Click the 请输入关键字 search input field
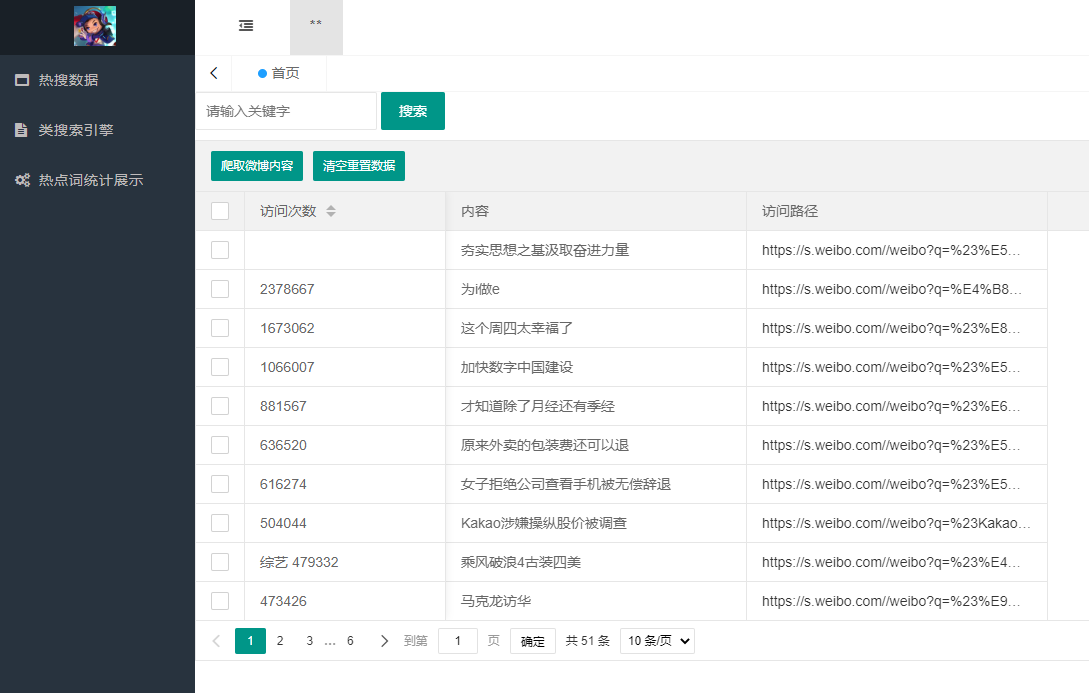 point(285,111)
